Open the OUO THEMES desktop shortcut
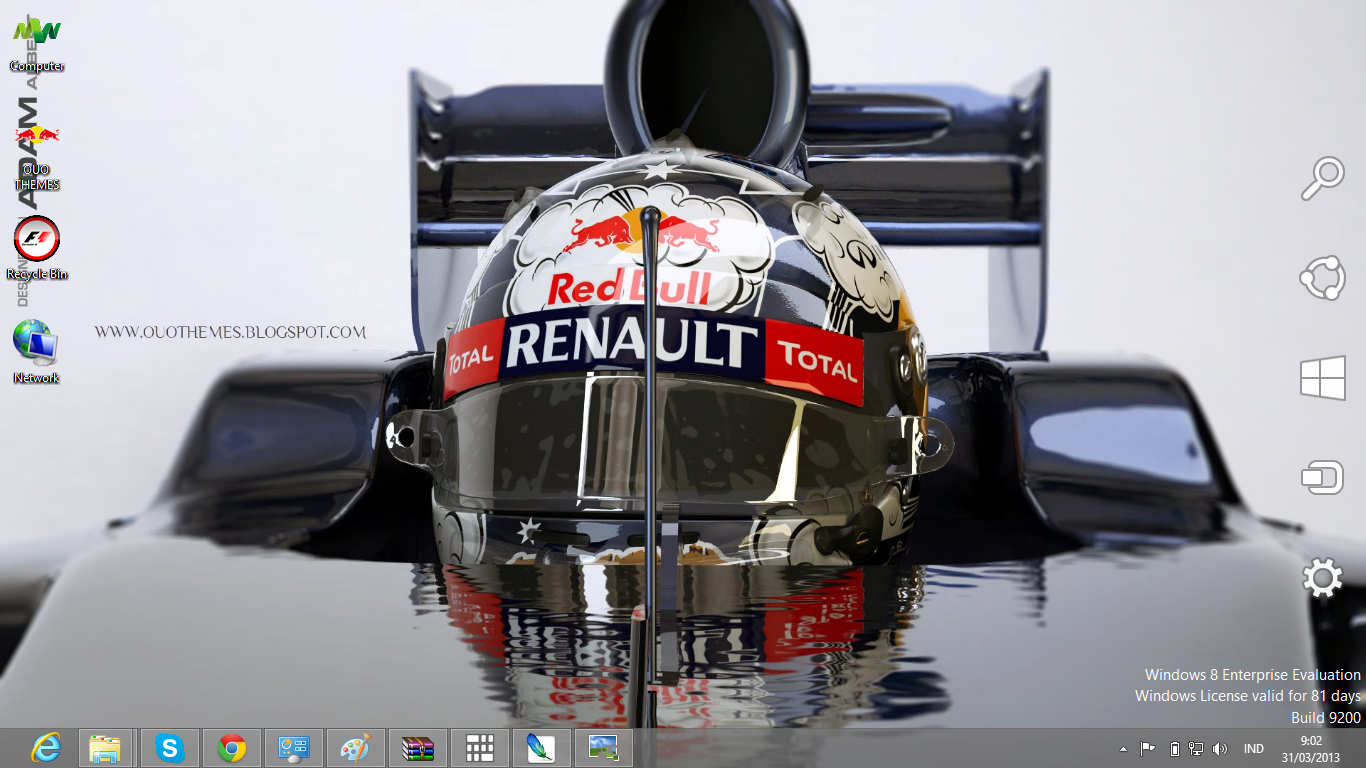The height and width of the screenshot is (768, 1366). point(37,156)
